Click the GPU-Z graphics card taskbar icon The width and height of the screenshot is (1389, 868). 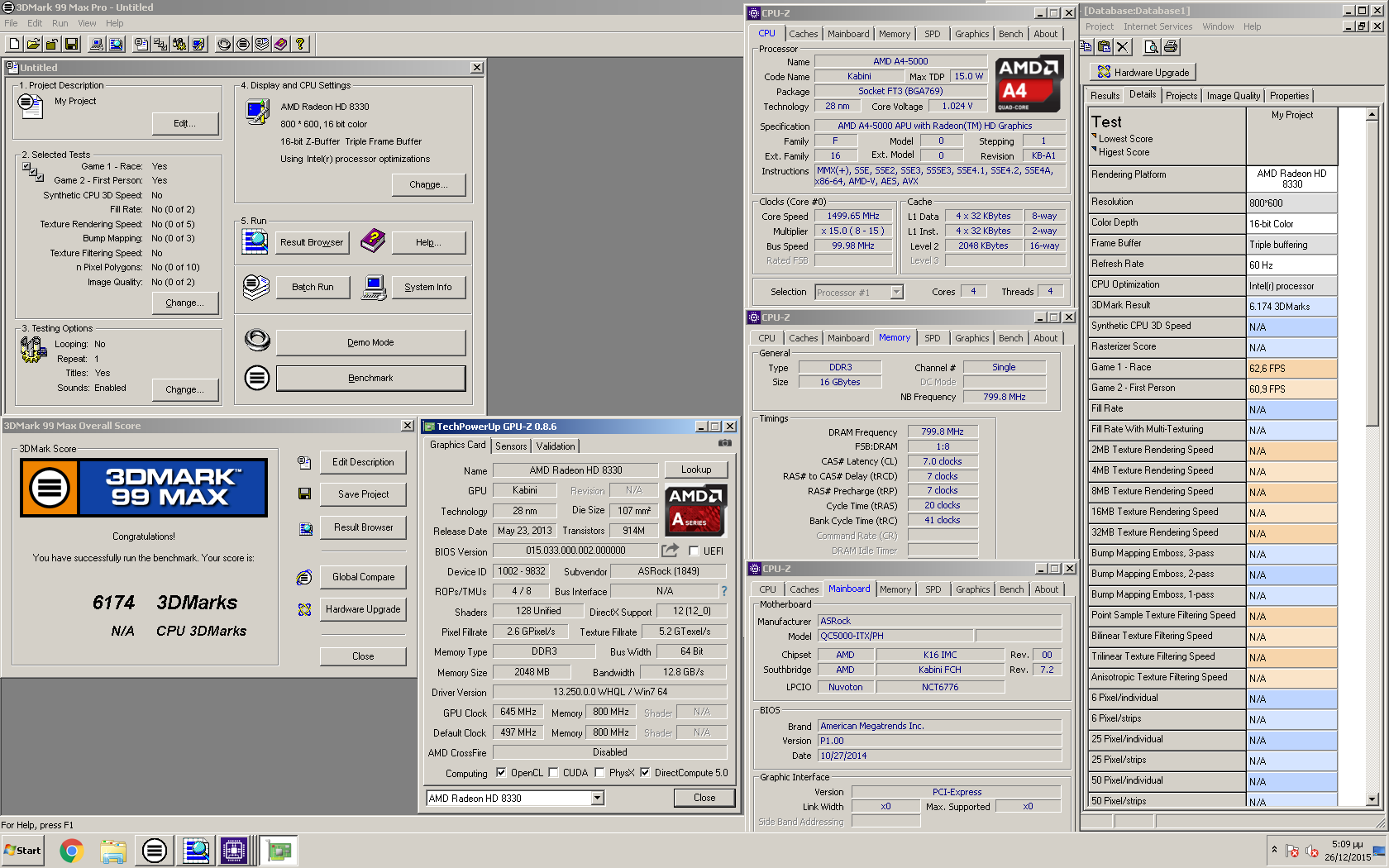pyautogui.click(x=279, y=851)
